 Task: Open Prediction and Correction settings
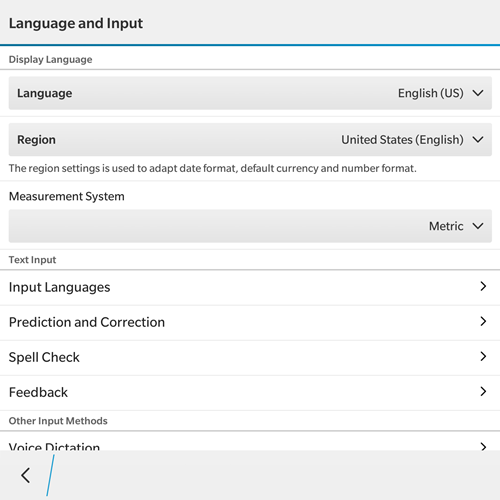(250, 322)
